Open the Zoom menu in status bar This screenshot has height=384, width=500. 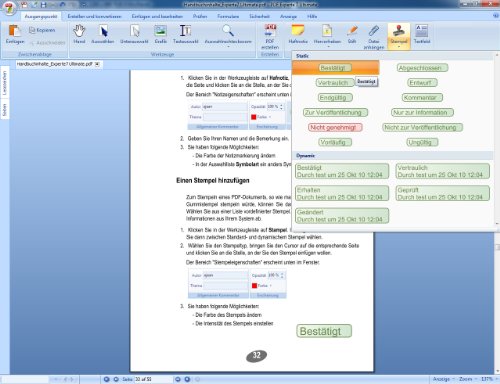pos(467,379)
